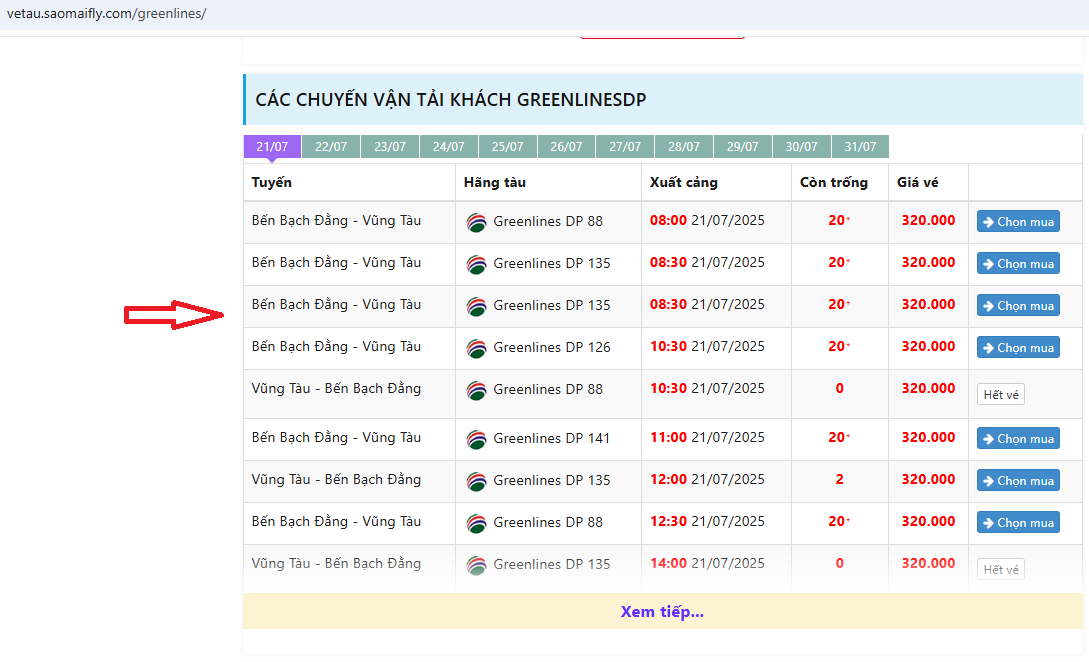Click the remaining seats value 2

(840, 479)
